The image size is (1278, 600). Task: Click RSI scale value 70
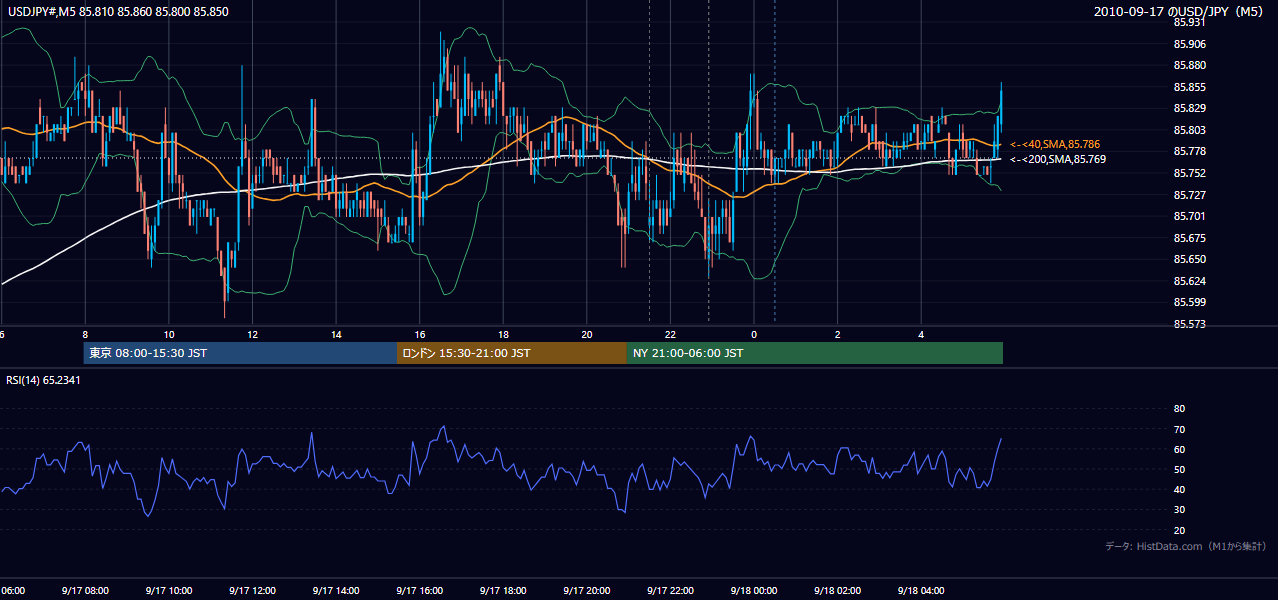(1179, 429)
